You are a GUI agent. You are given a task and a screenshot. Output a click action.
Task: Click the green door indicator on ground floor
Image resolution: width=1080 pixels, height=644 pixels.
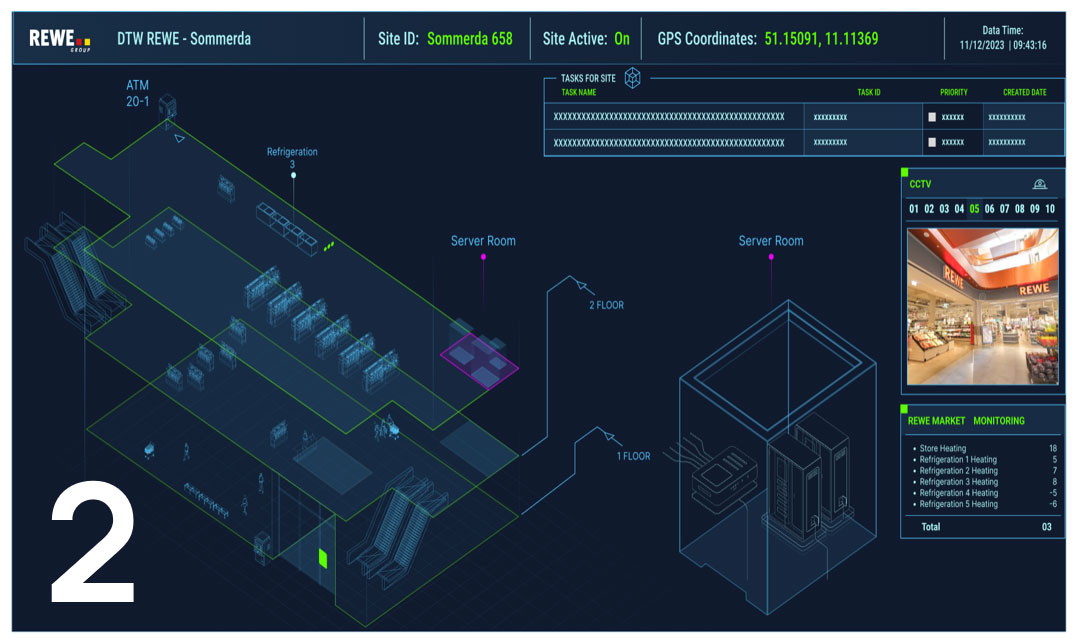tap(323, 557)
